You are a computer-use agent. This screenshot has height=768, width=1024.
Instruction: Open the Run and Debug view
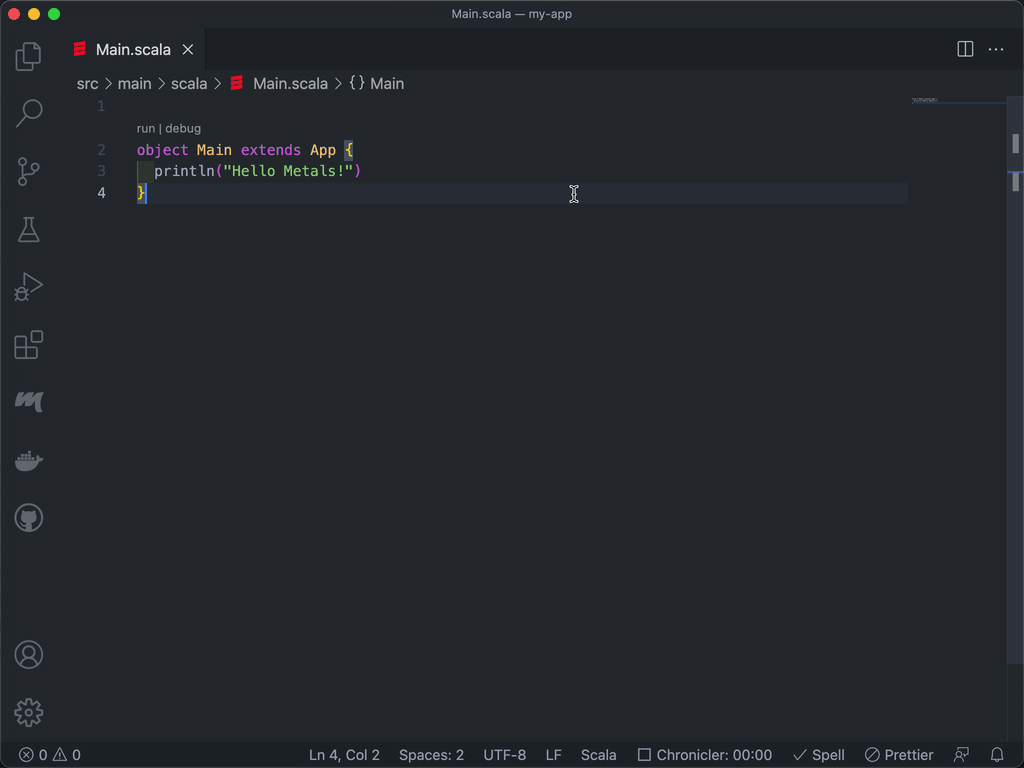[x=28, y=287]
